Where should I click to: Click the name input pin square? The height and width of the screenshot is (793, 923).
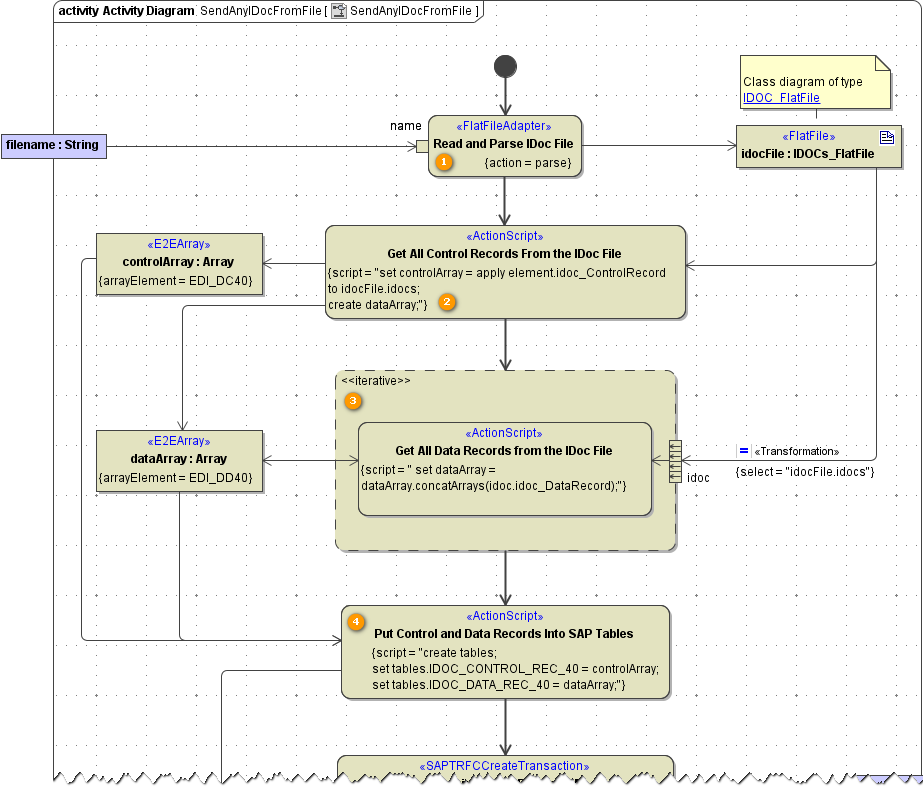422,146
